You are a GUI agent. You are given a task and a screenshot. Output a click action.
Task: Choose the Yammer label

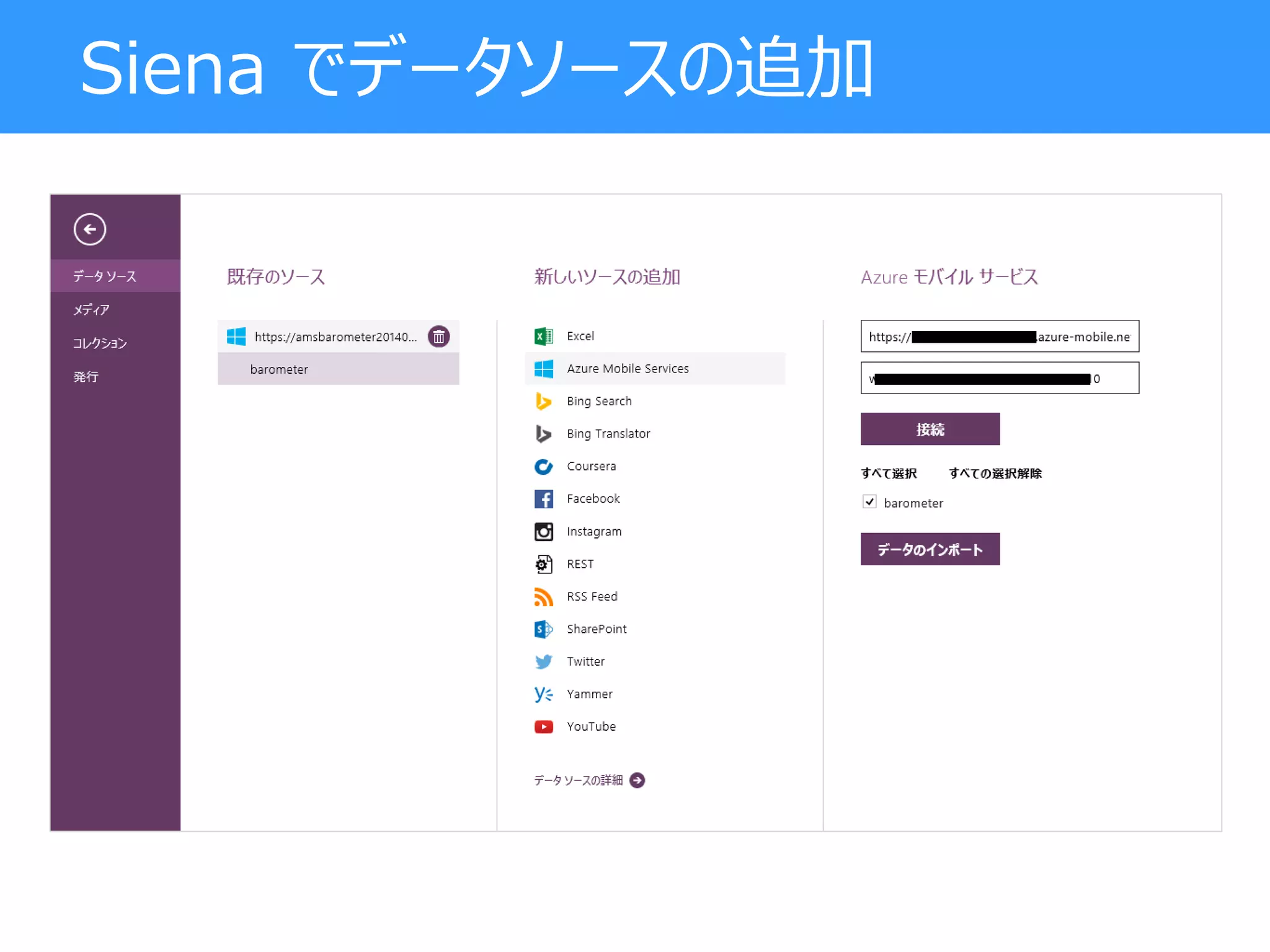(x=589, y=694)
